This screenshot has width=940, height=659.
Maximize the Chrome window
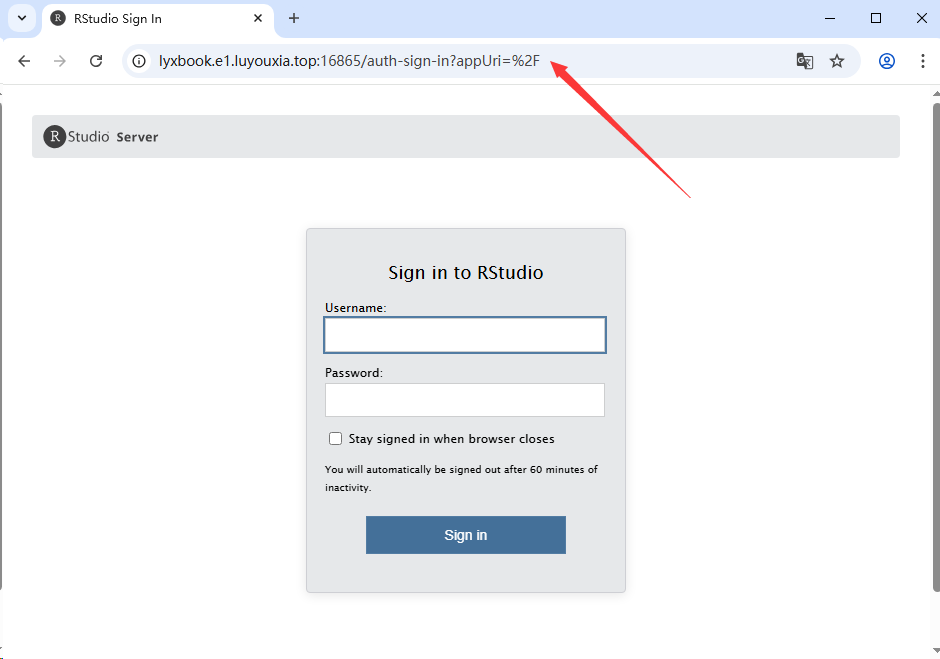point(876,18)
